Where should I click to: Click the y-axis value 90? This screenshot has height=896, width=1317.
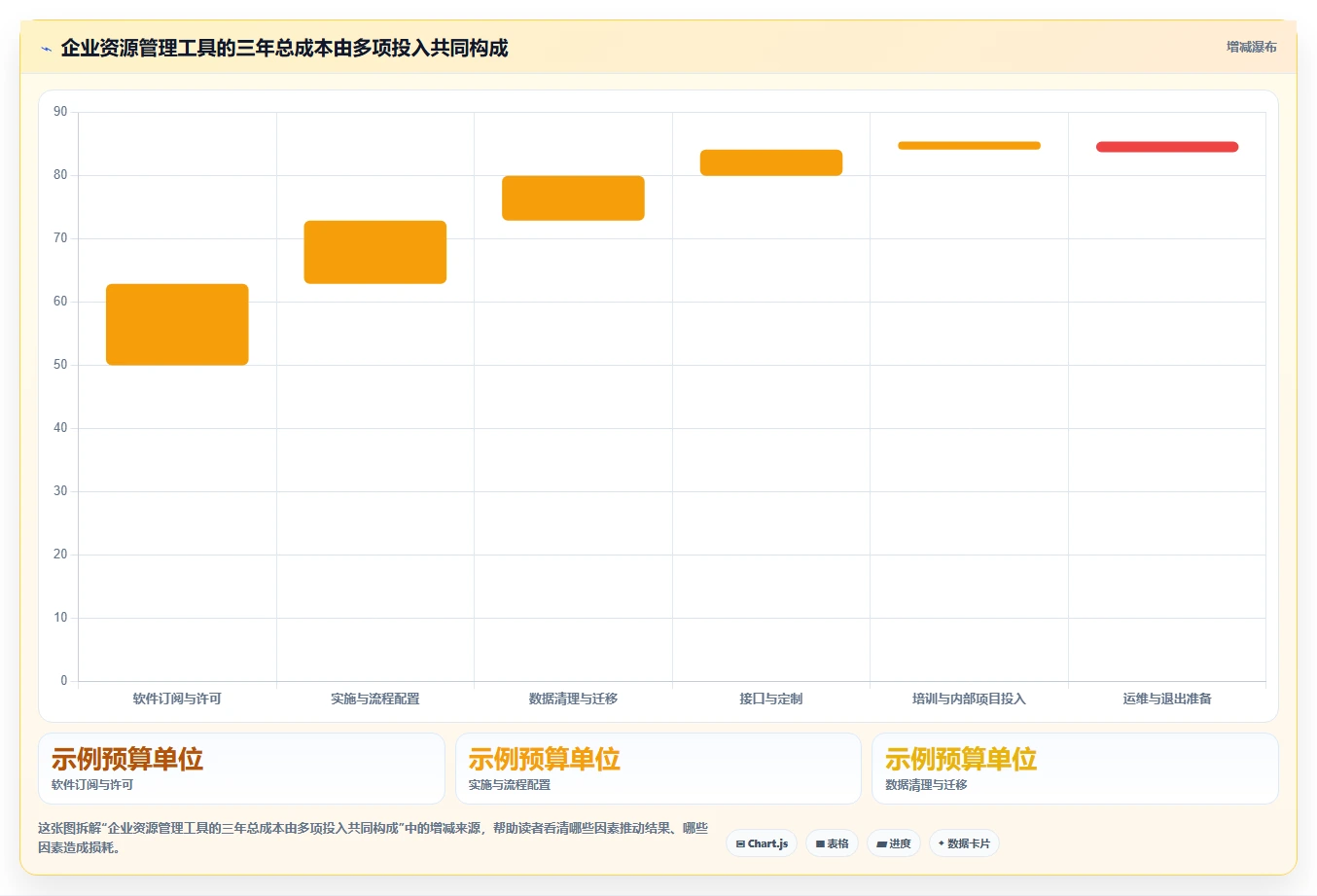[x=60, y=112]
